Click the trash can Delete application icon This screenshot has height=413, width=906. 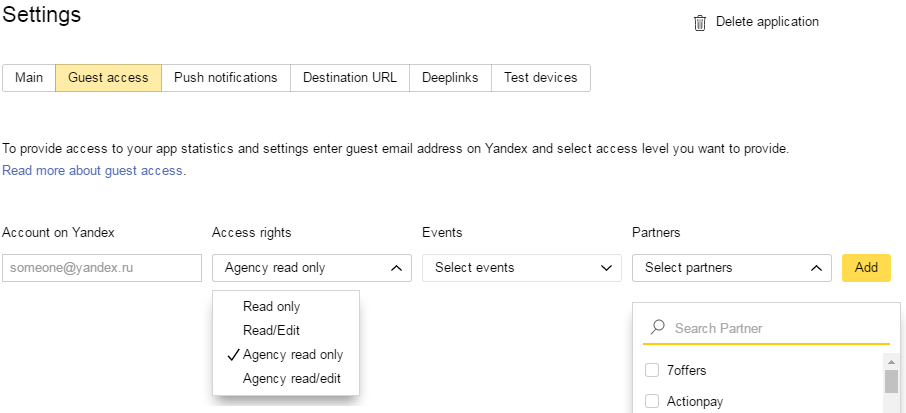[700, 22]
